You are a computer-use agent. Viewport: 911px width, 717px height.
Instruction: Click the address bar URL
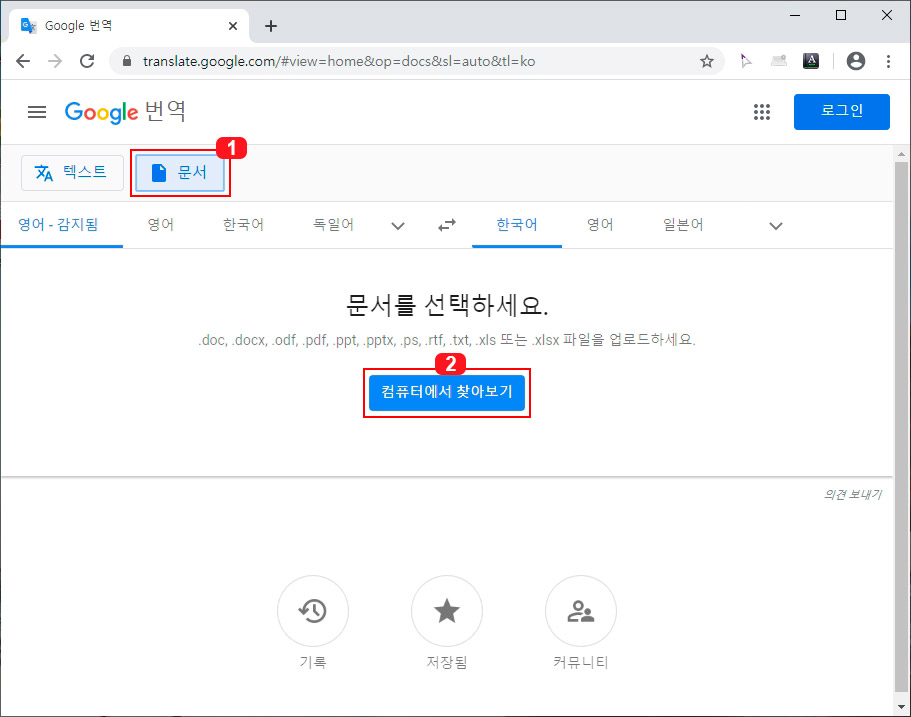point(339,62)
